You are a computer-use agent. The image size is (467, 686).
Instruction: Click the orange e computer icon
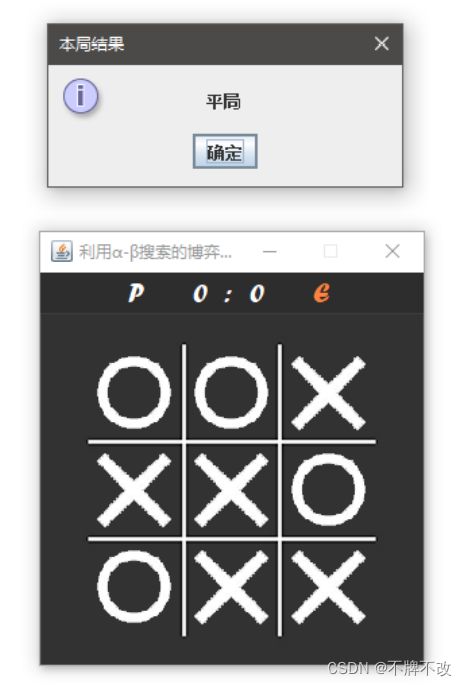[322, 293]
